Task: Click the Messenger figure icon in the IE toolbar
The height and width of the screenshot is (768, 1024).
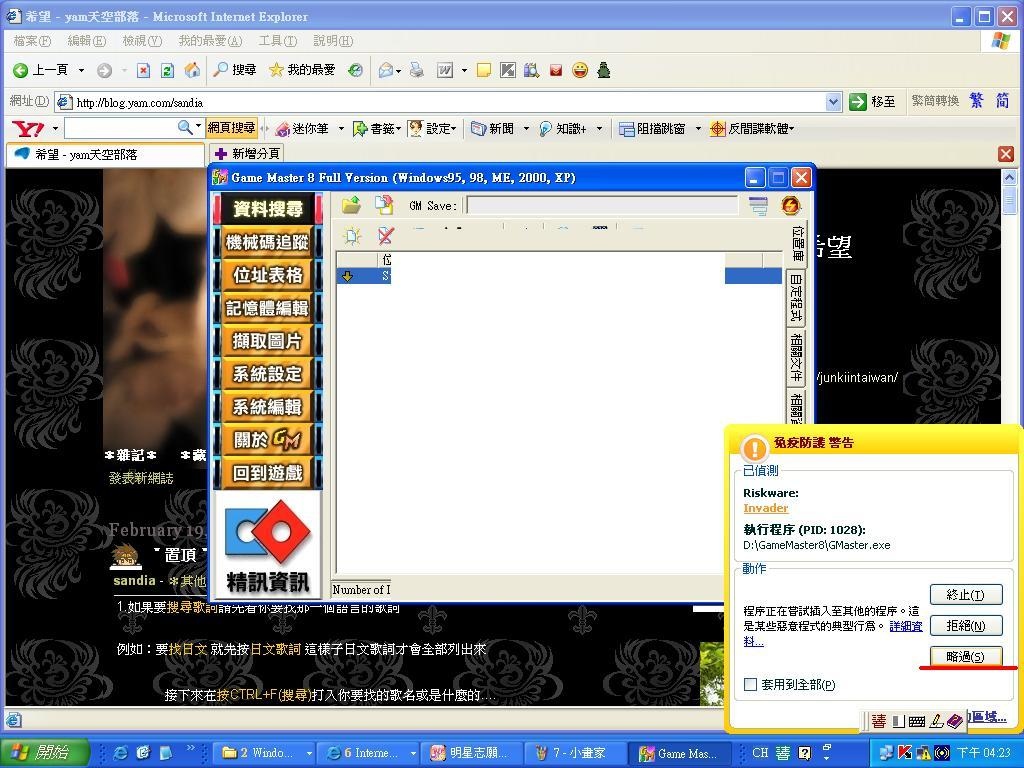Action: tap(603, 70)
